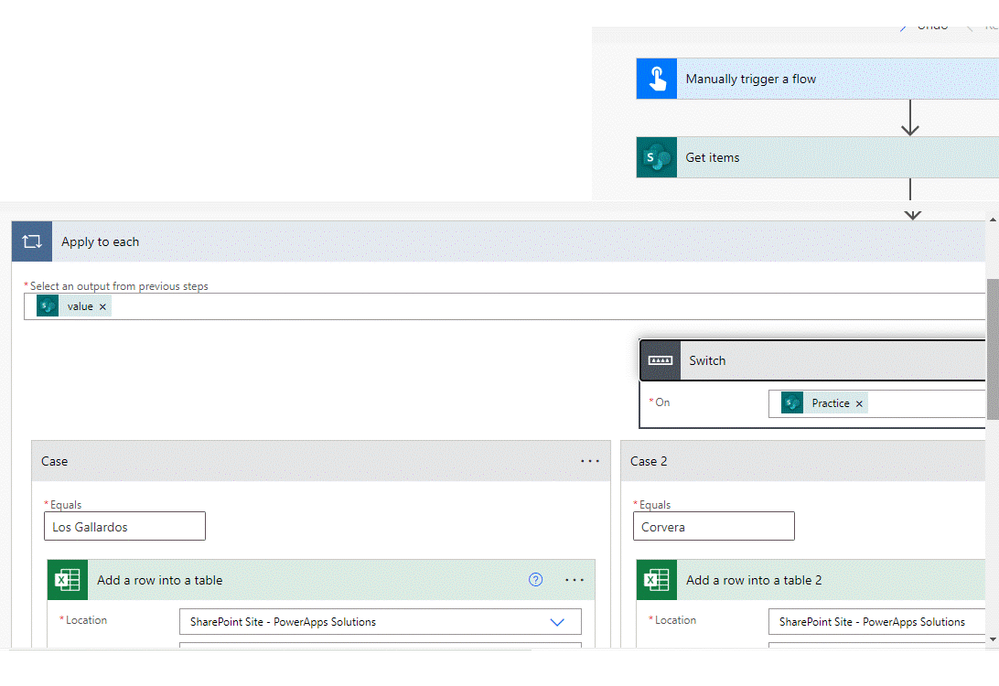Viewport: 999px width, 686px height.
Task: Open help for Add a row into a table
Action: [x=536, y=580]
